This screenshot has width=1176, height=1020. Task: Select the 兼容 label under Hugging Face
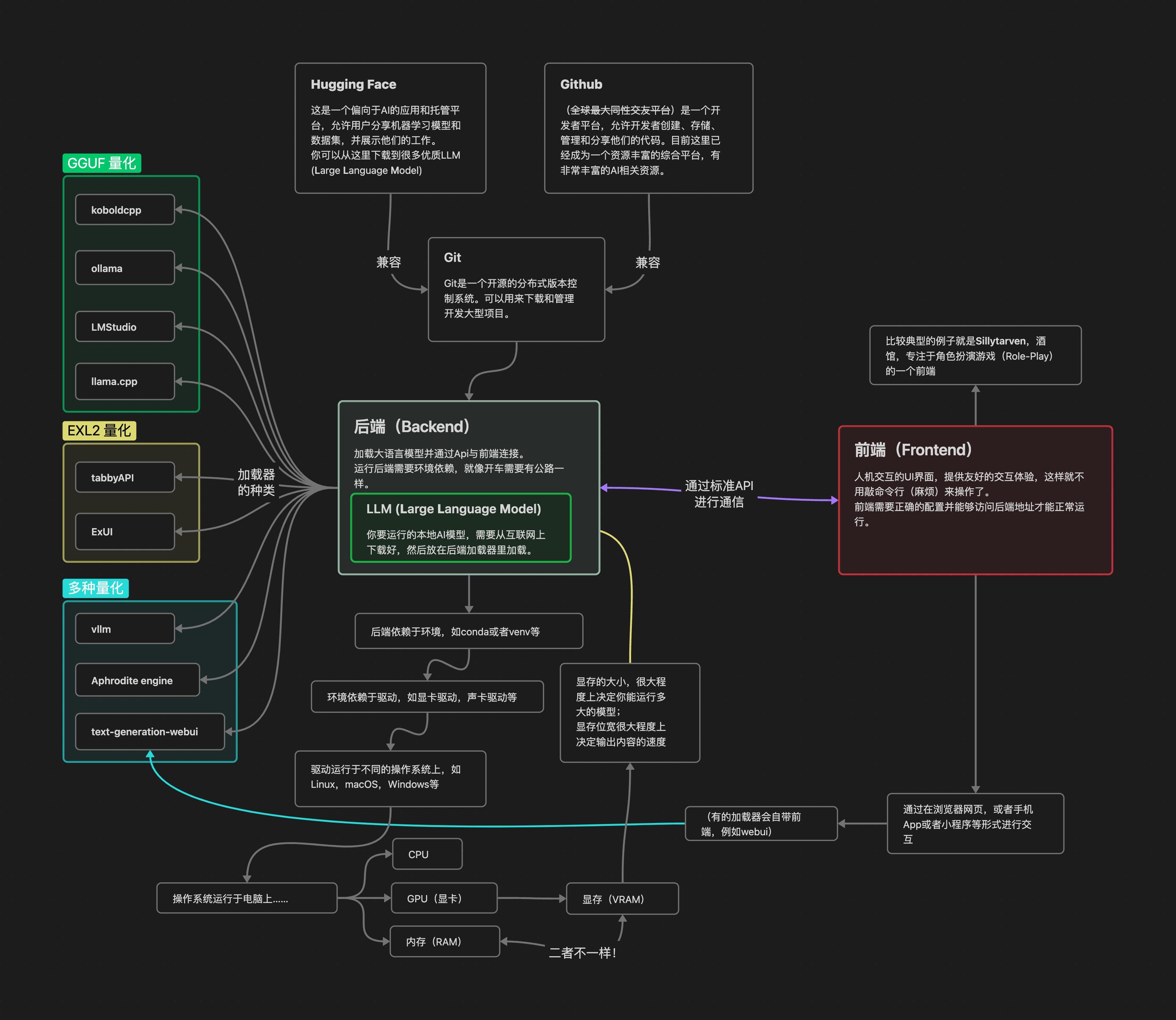(x=389, y=262)
